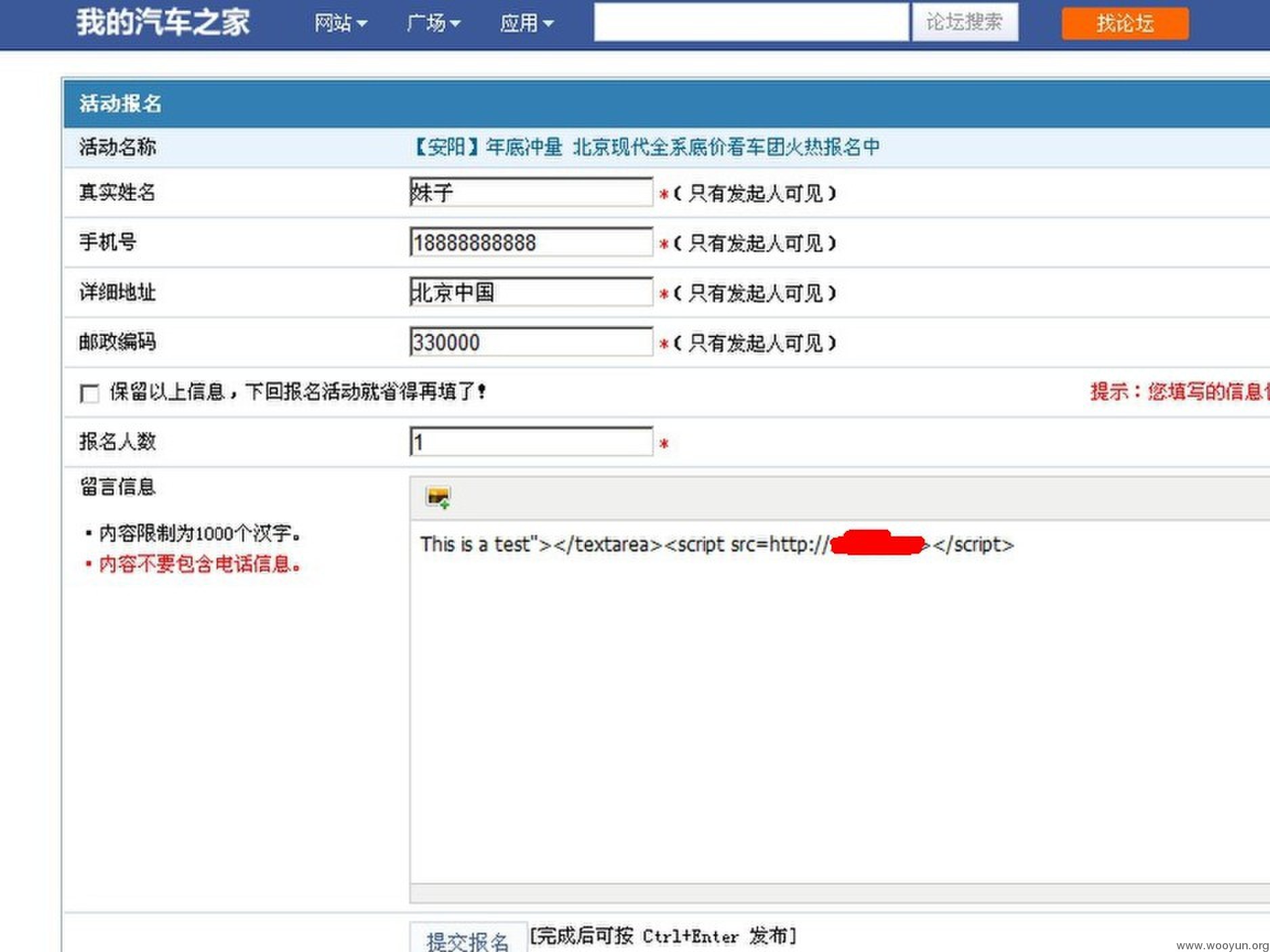Click the 手机号 input field
Screen dimensions: 1270x952
531,242
